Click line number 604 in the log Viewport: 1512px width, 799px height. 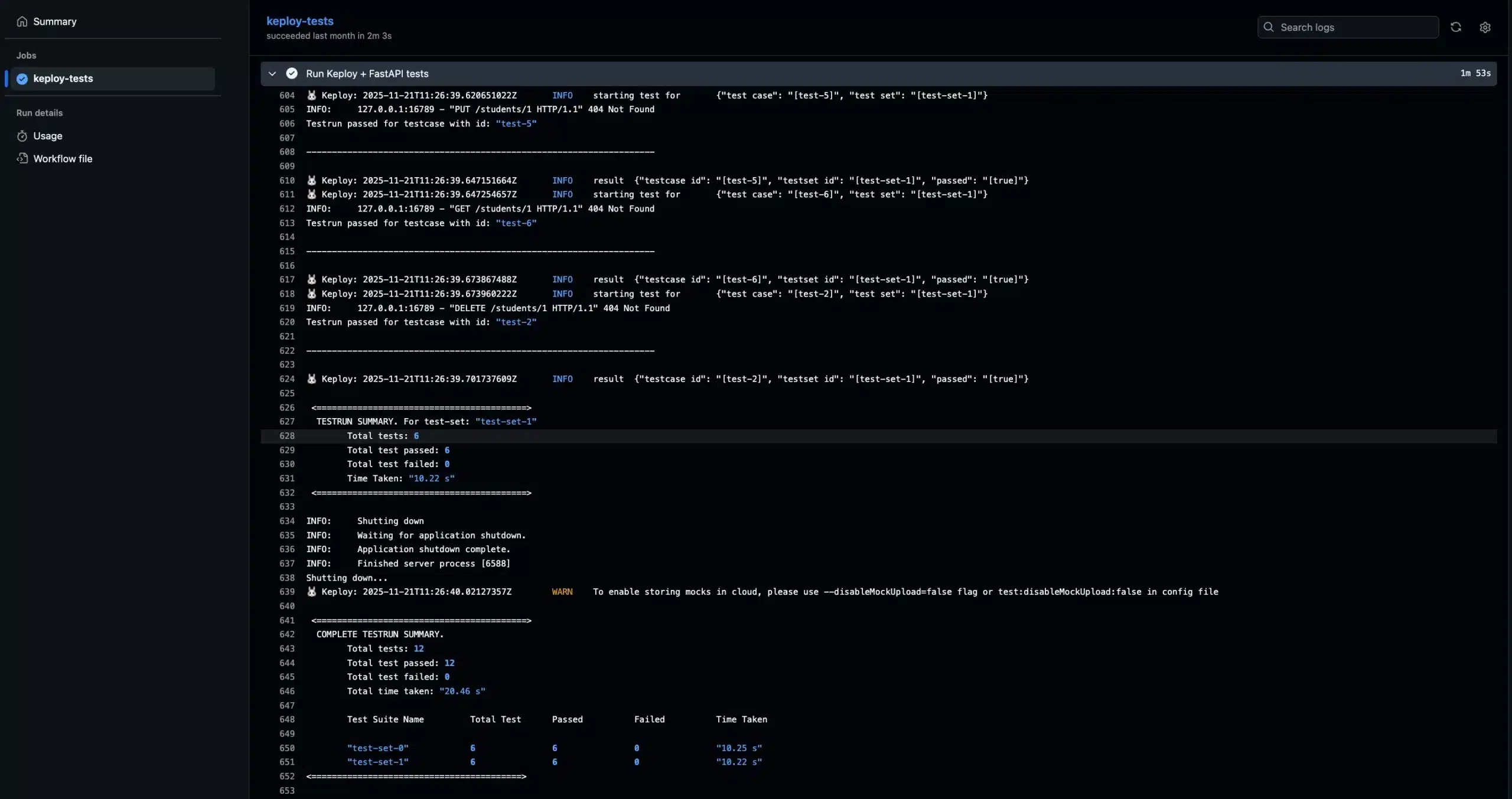click(x=287, y=95)
